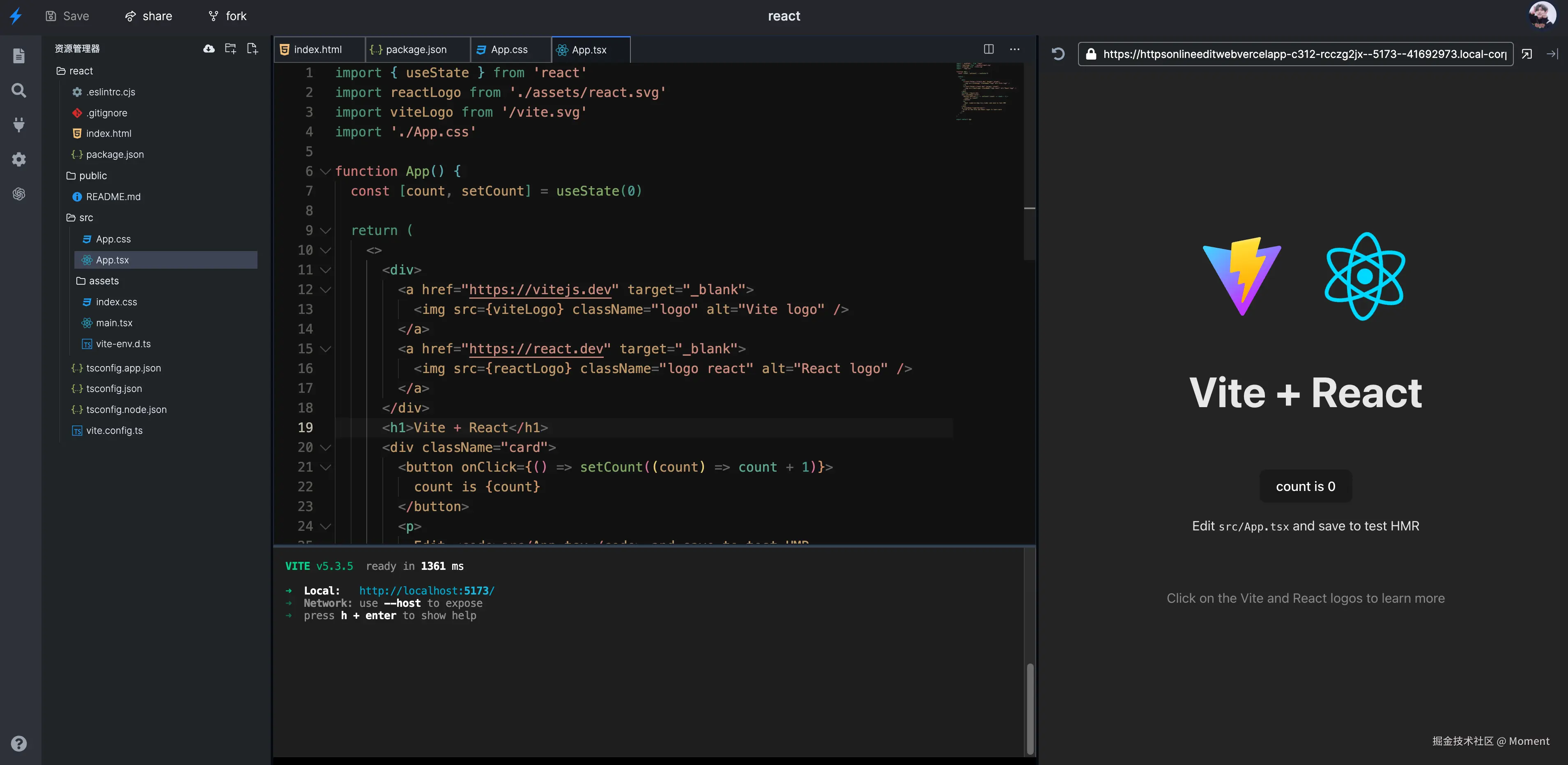Open the plug extensions sidebar icon
Image resolution: width=1568 pixels, height=765 pixels.
(x=19, y=125)
